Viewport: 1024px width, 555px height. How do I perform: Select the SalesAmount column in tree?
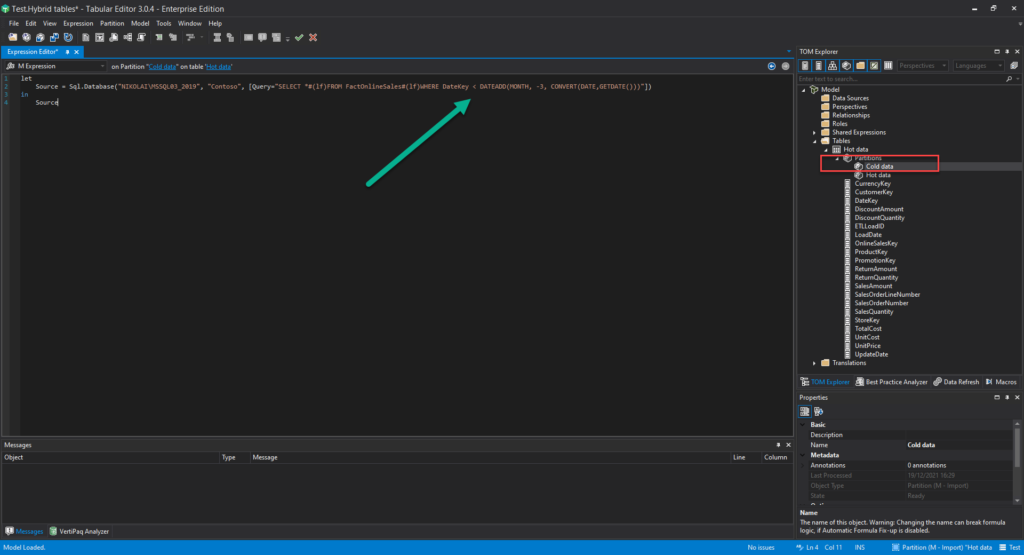point(873,286)
